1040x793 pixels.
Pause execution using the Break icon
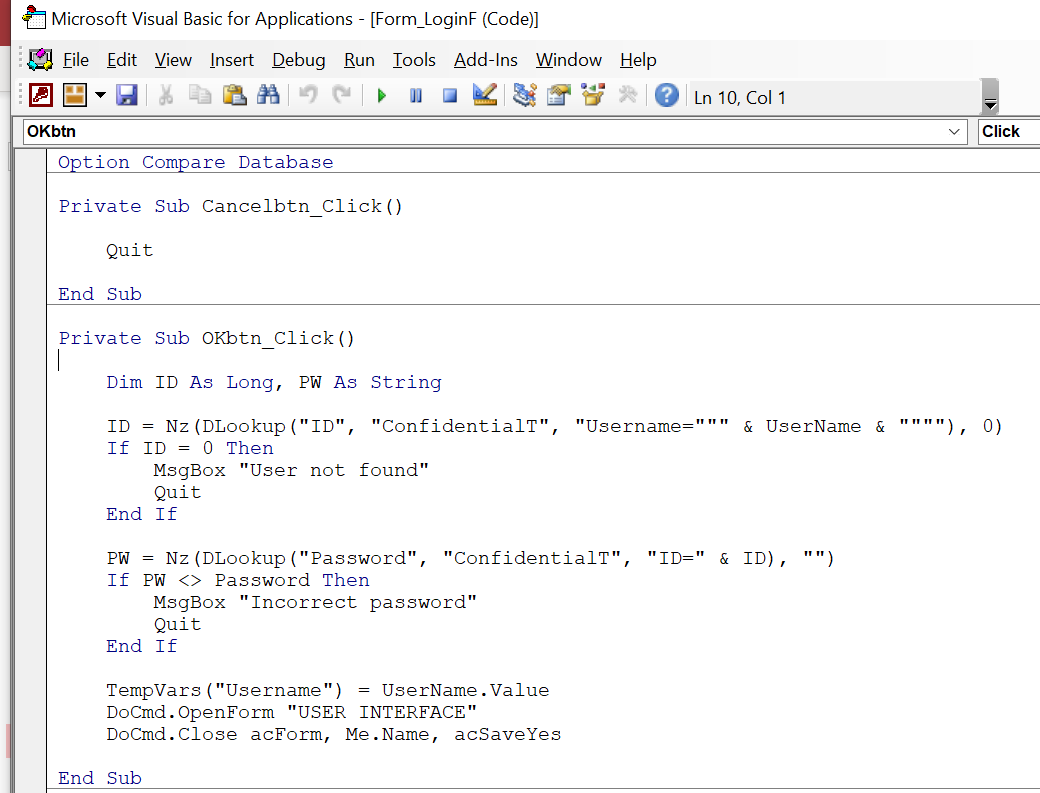(x=415, y=95)
